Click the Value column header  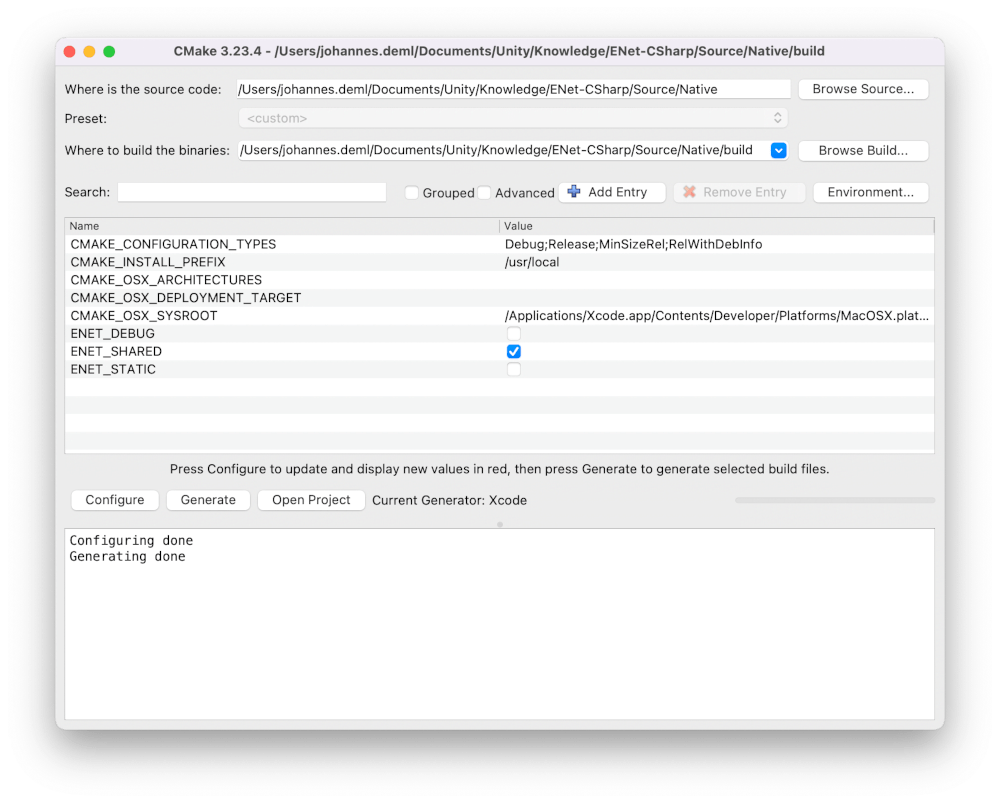click(x=717, y=226)
